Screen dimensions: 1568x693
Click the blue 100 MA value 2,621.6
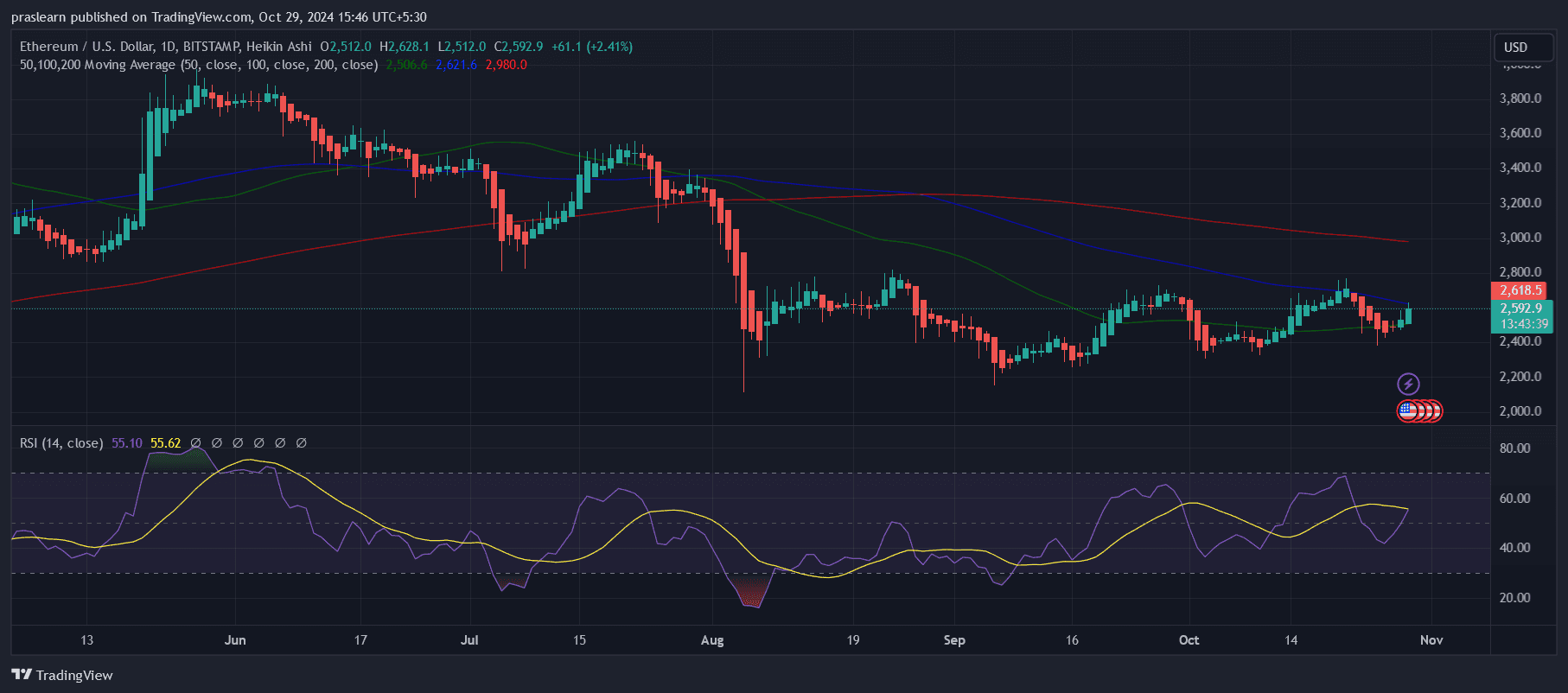(x=456, y=65)
